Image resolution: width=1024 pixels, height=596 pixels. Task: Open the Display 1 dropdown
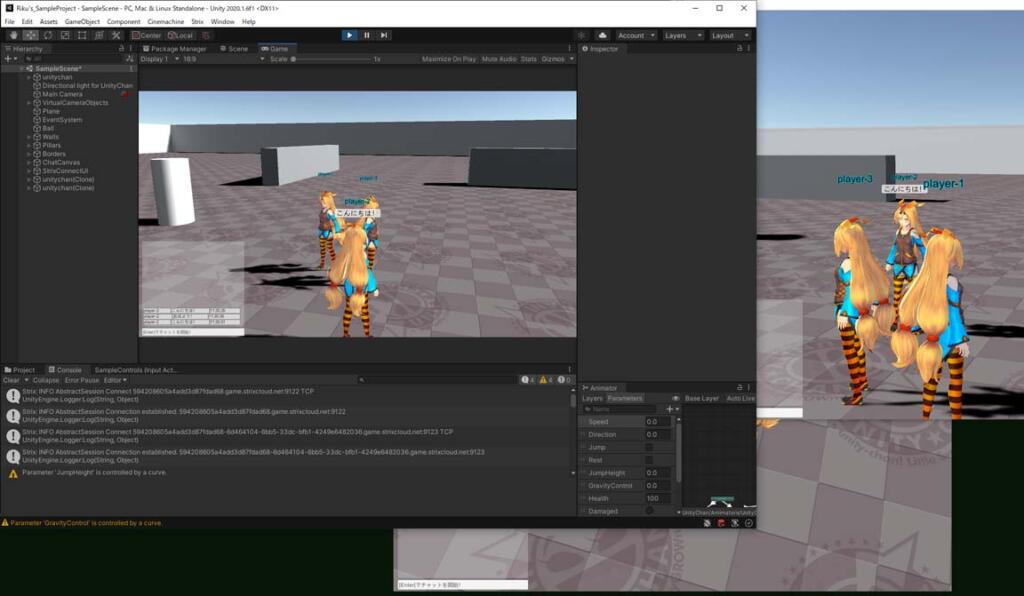pyautogui.click(x=159, y=59)
